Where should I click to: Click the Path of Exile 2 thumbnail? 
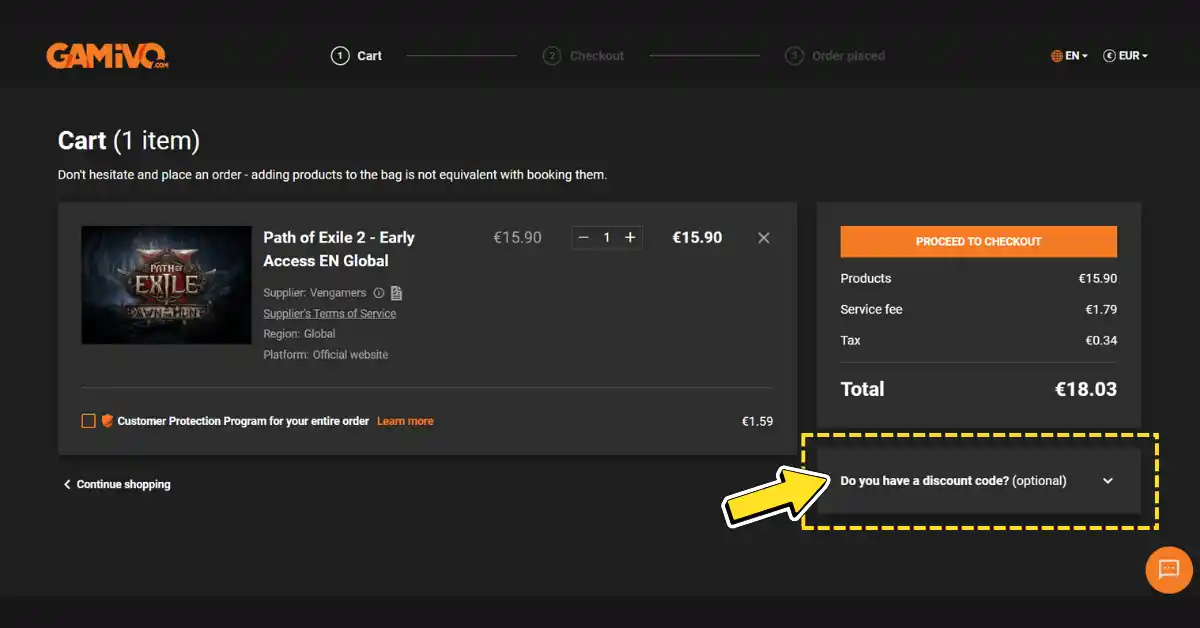pyautogui.click(x=166, y=285)
